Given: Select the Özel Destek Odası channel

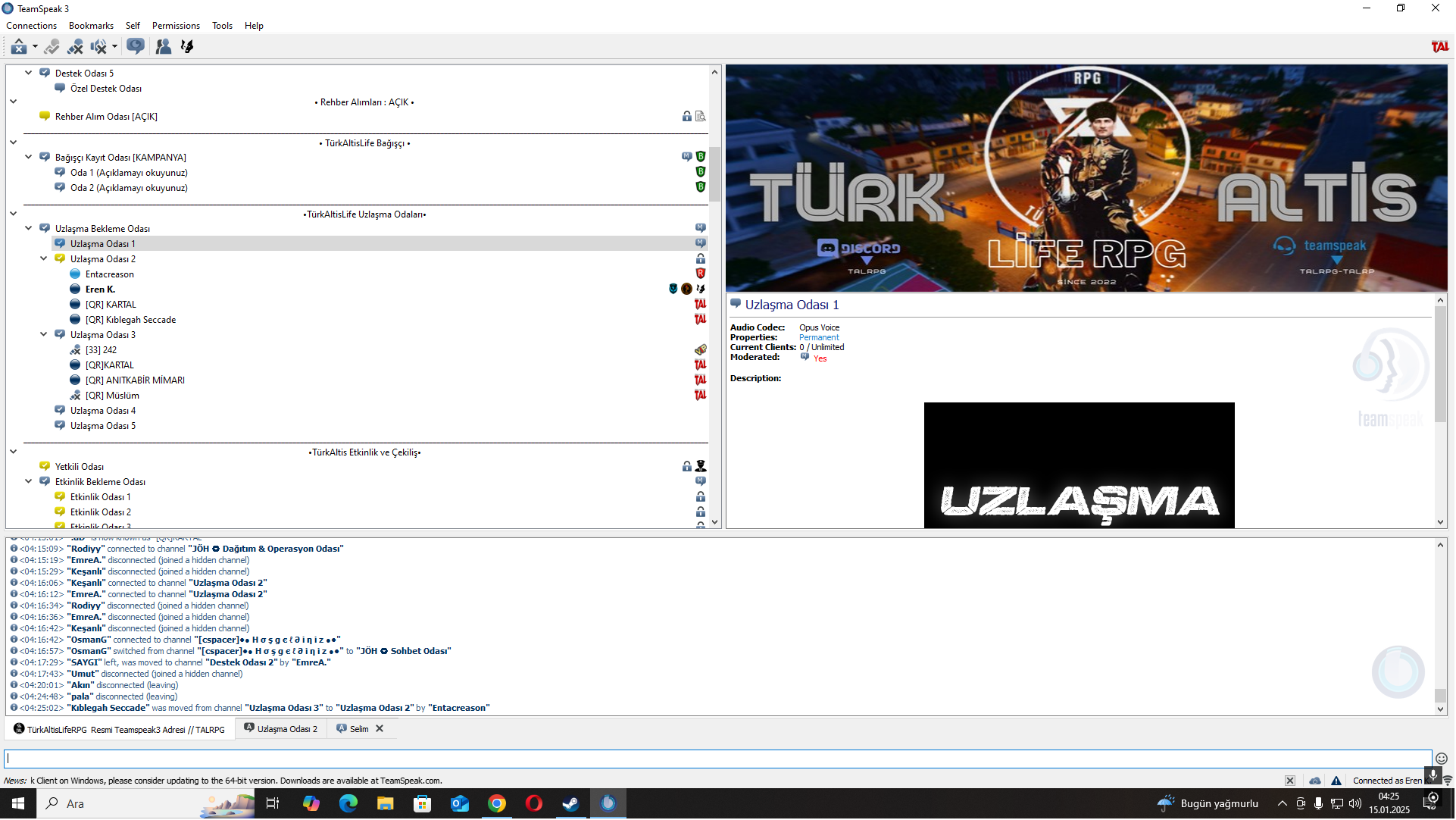Looking at the screenshot, I should [x=106, y=89].
